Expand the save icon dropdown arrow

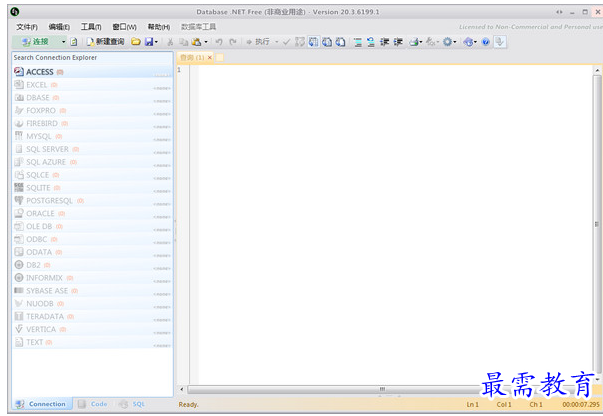tap(156, 42)
